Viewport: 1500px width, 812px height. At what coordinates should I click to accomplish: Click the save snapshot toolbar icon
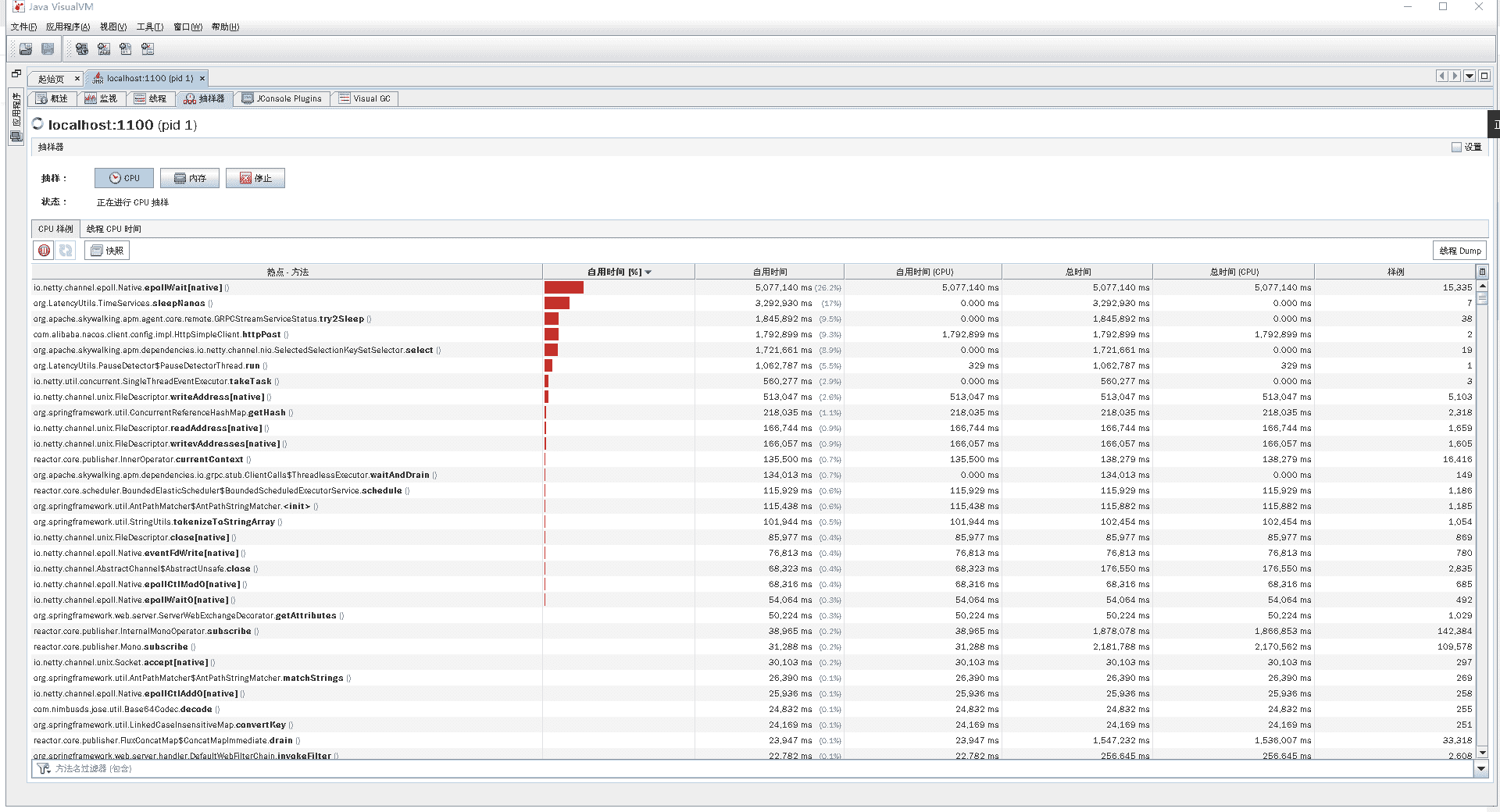[48, 49]
